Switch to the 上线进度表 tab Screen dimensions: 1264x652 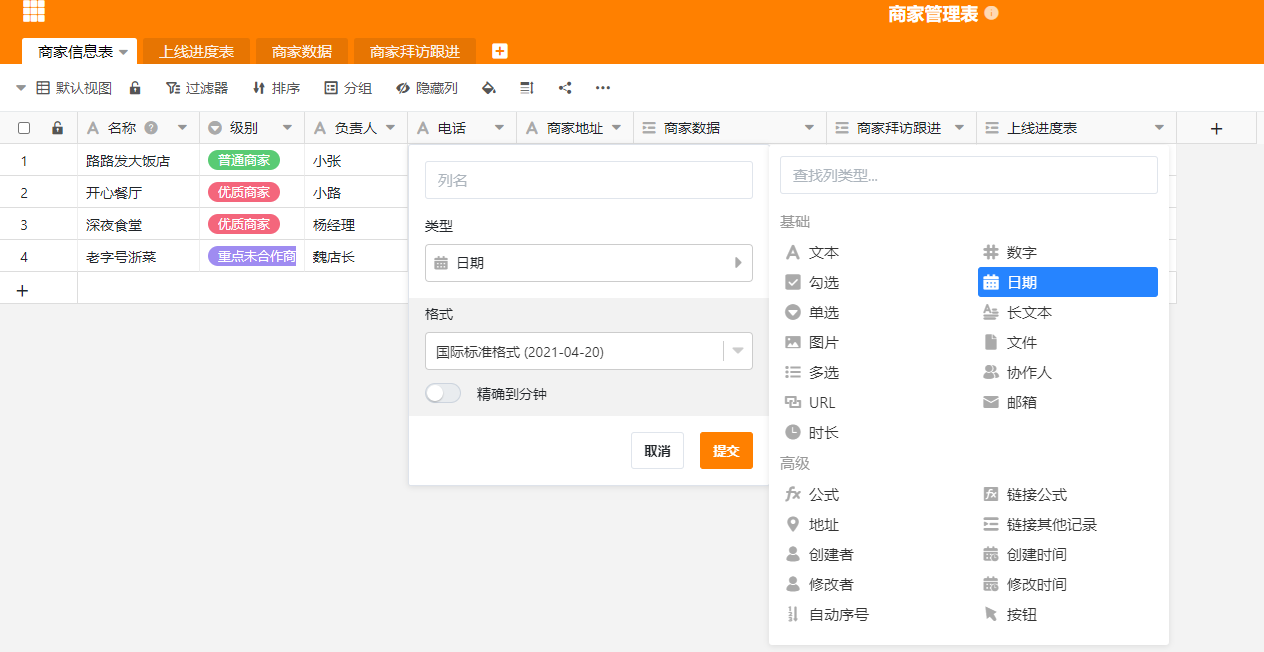pos(197,51)
